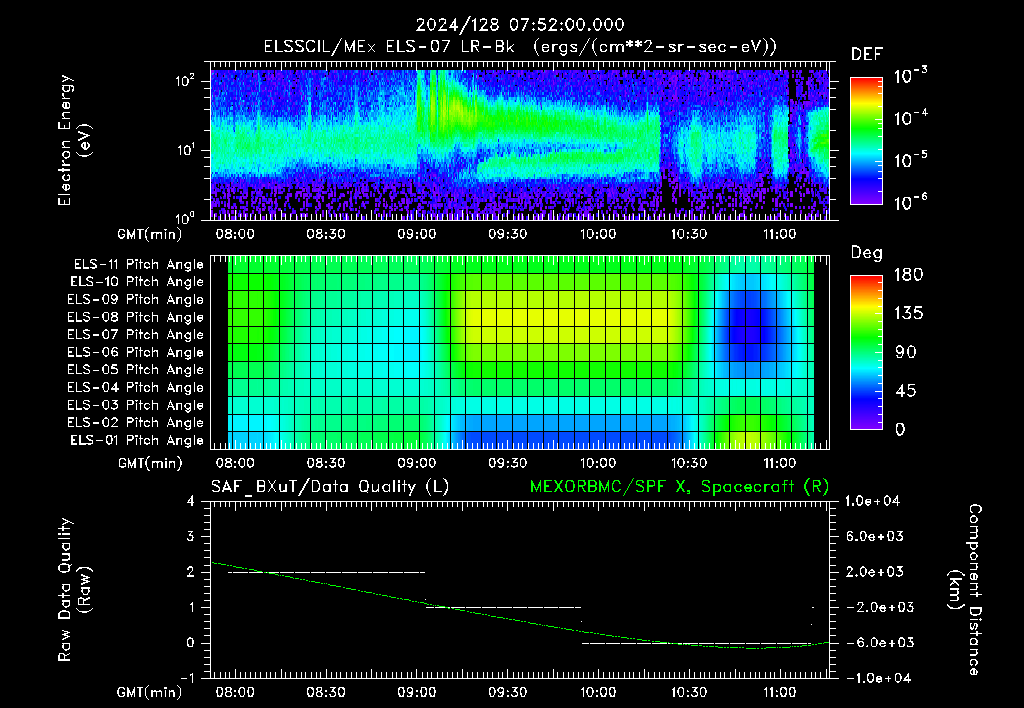Click the 08:30 time label under the Data Quality plot
This screenshot has height=708, width=1024.
coord(326,692)
